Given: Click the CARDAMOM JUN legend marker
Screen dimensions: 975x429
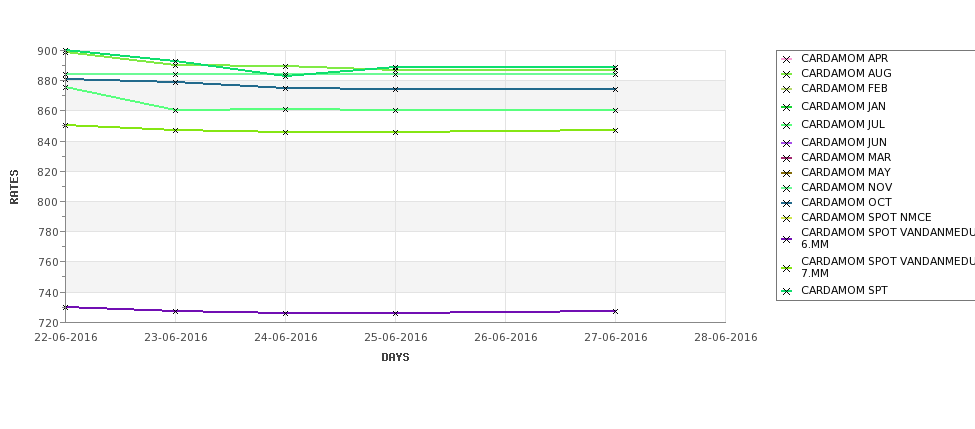Looking at the screenshot, I should [787, 144].
